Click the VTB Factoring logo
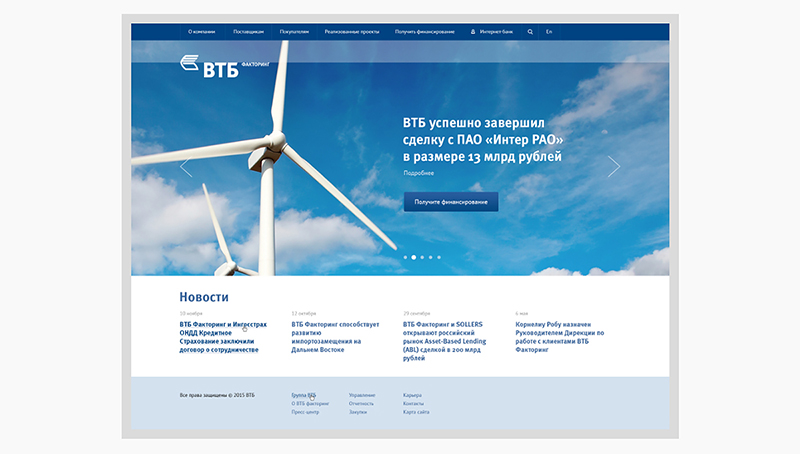 point(224,67)
